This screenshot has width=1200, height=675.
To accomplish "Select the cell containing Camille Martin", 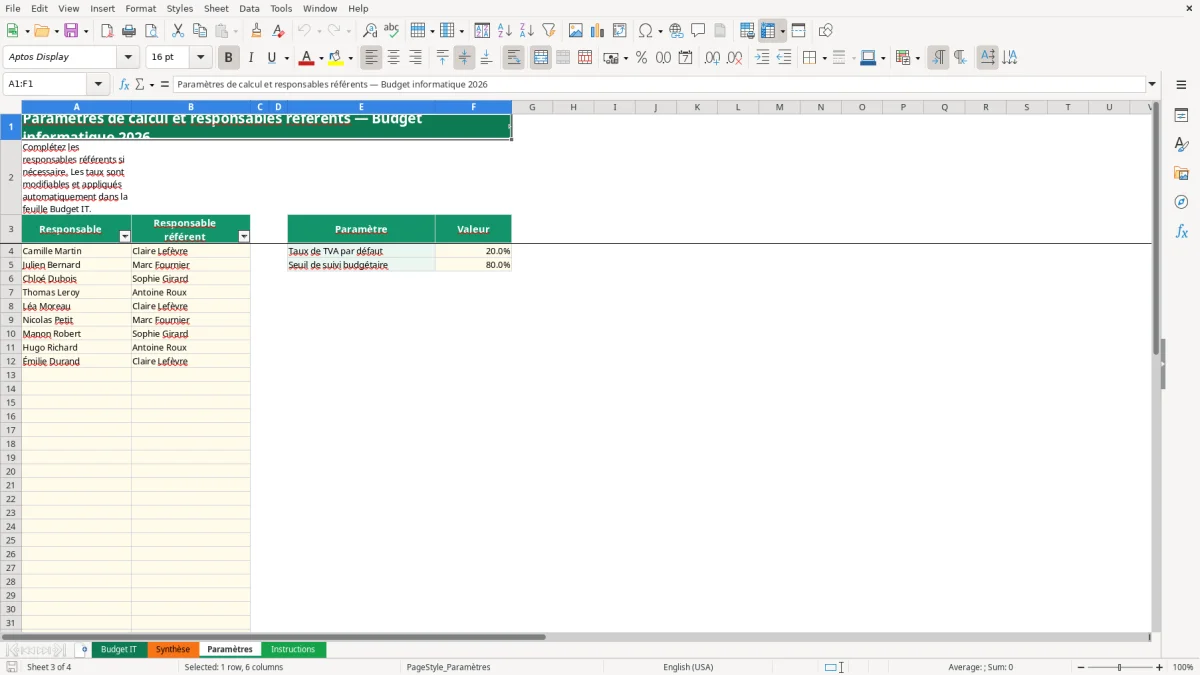I will coord(76,251).
